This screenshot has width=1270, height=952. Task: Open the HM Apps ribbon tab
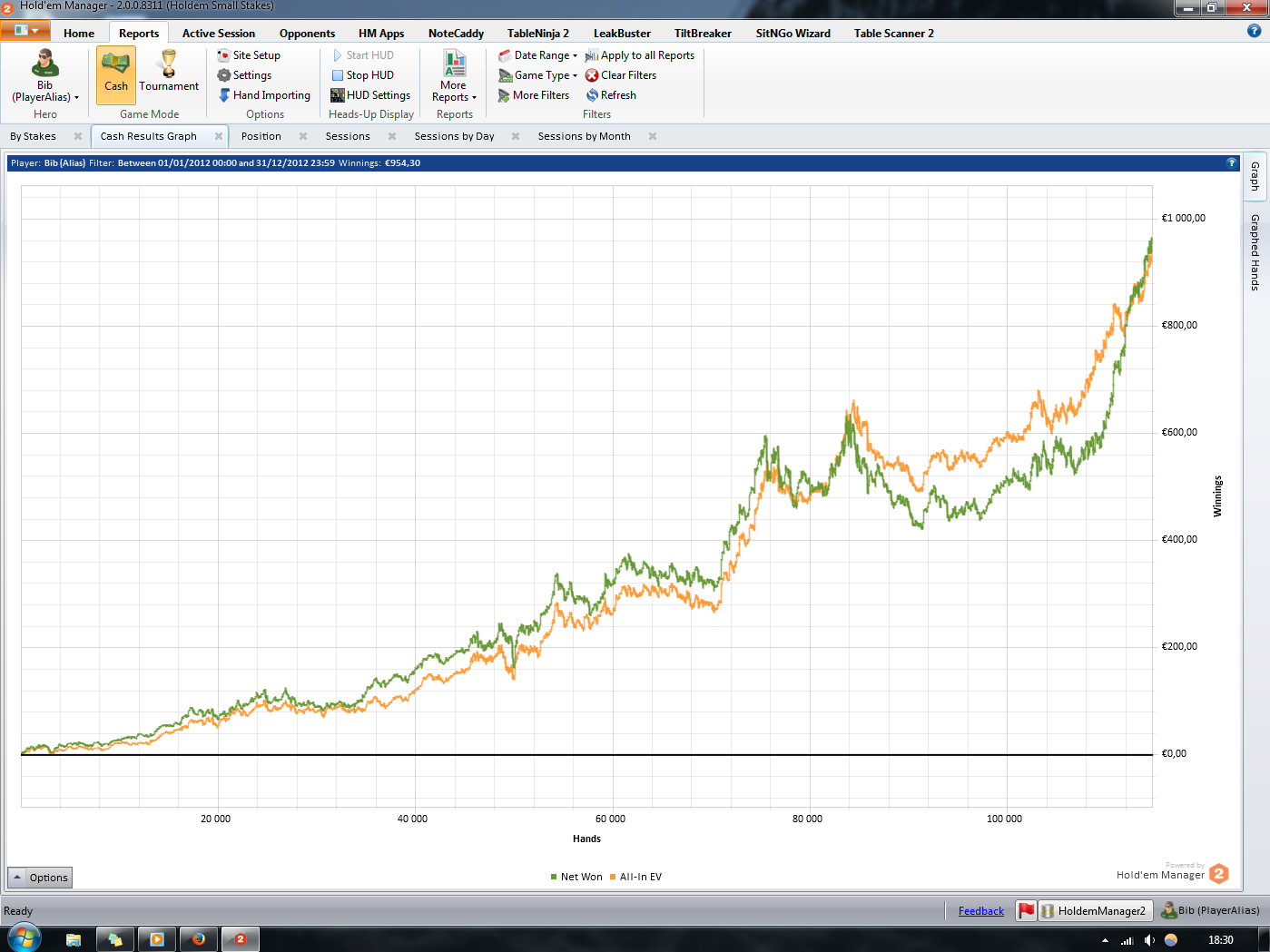coord(381,34)
